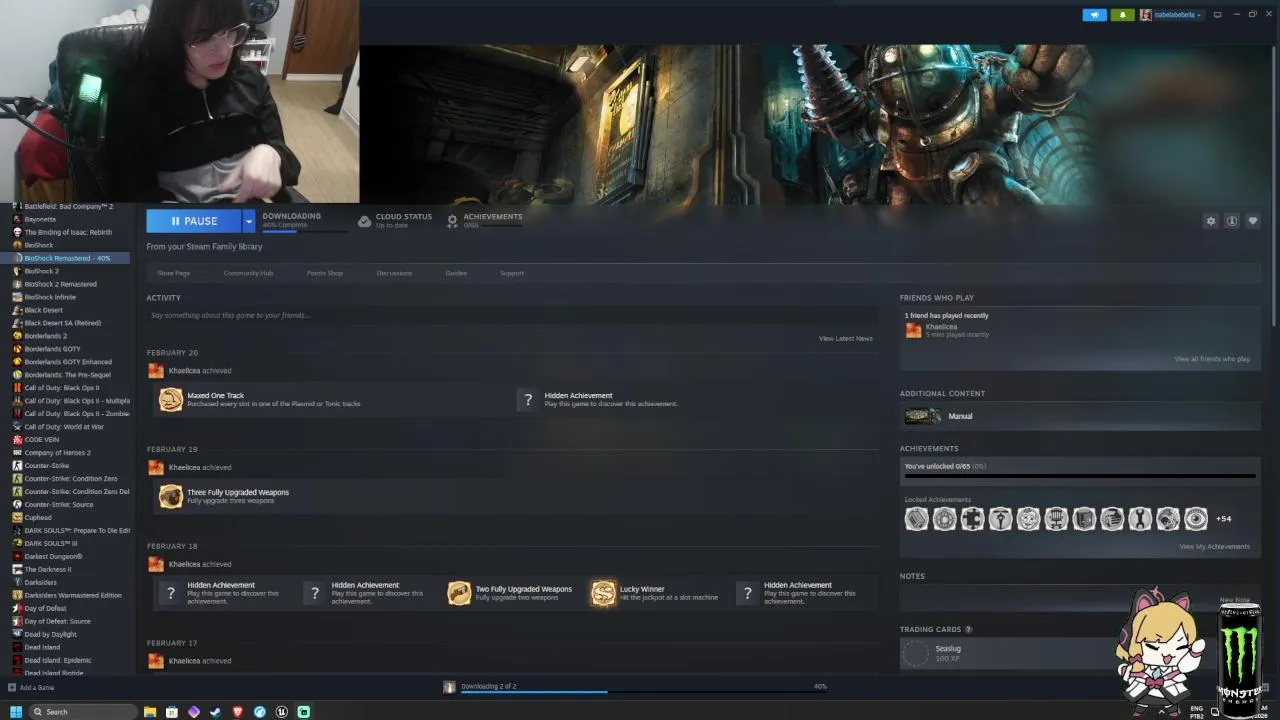
Task: Show the +54 more locked achievements
Action: 1224,519
